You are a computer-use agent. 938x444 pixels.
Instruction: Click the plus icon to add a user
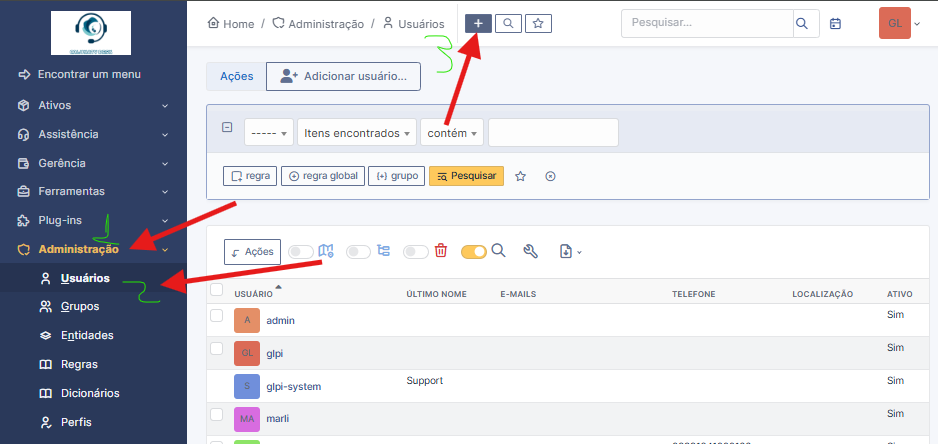pos(478,23)
